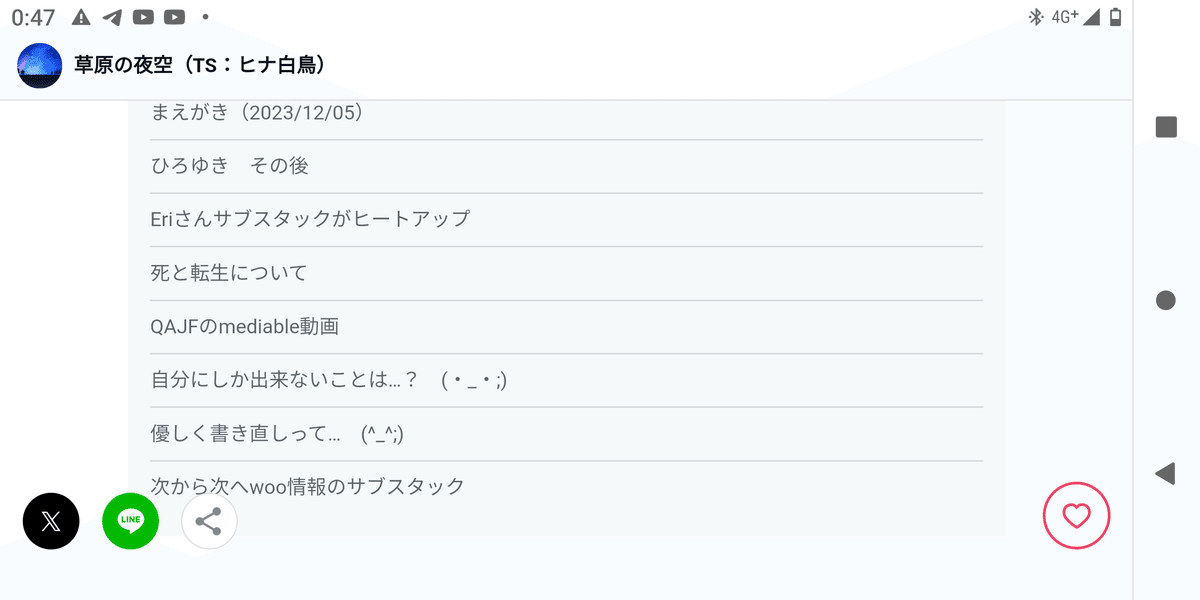1200x600 pixels.
Task: Open the share options icon
Action: tap(208, 521)
